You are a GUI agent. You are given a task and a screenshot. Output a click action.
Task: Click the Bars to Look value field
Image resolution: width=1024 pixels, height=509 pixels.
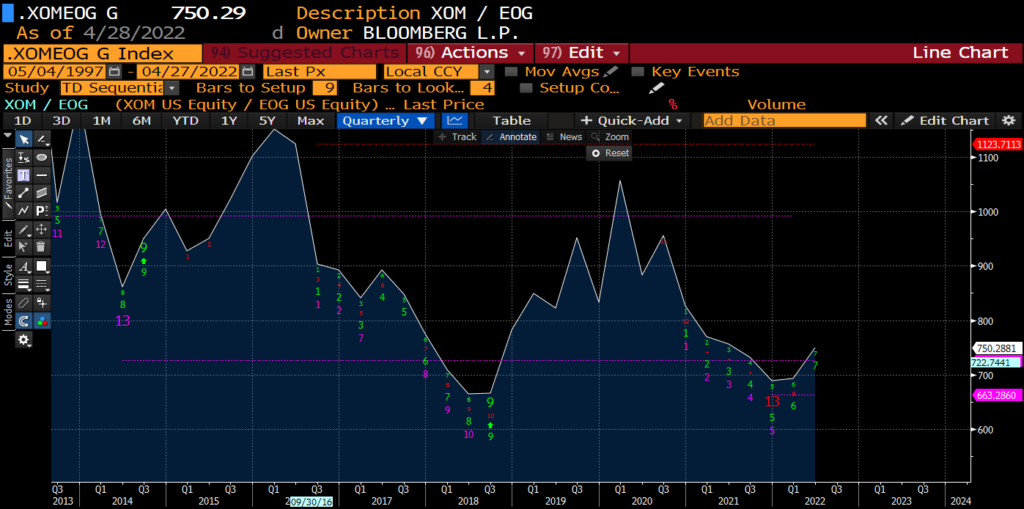481,88
